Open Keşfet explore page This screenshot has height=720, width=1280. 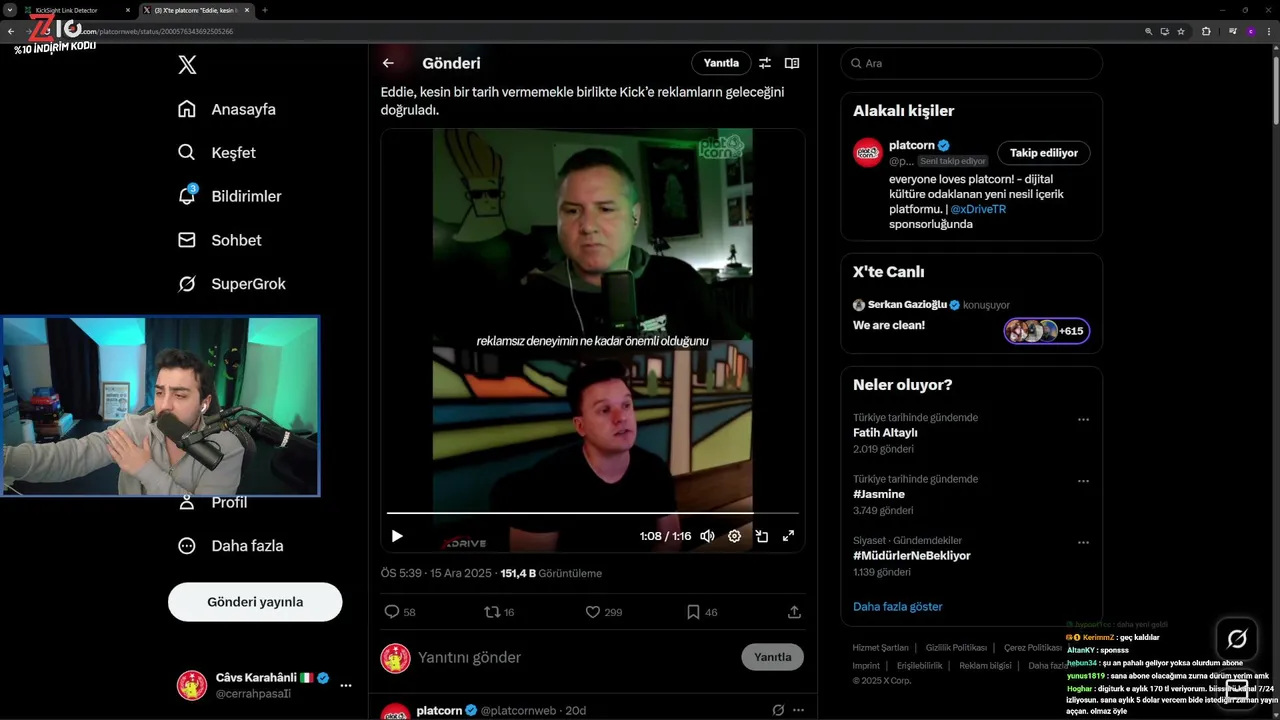[216, 153]
